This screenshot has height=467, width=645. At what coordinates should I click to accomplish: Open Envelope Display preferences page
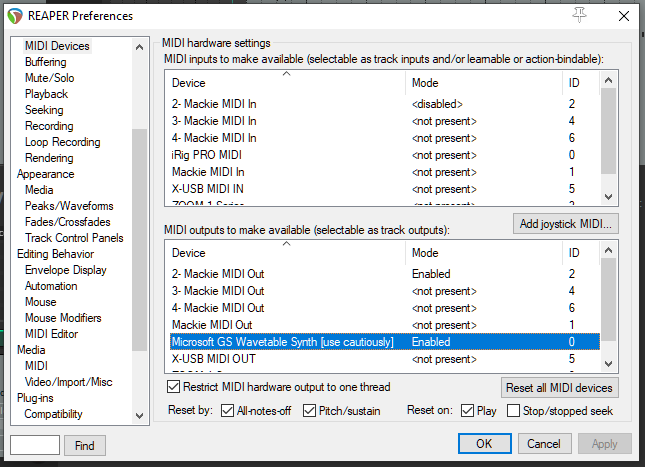click(x=66, y=270)
